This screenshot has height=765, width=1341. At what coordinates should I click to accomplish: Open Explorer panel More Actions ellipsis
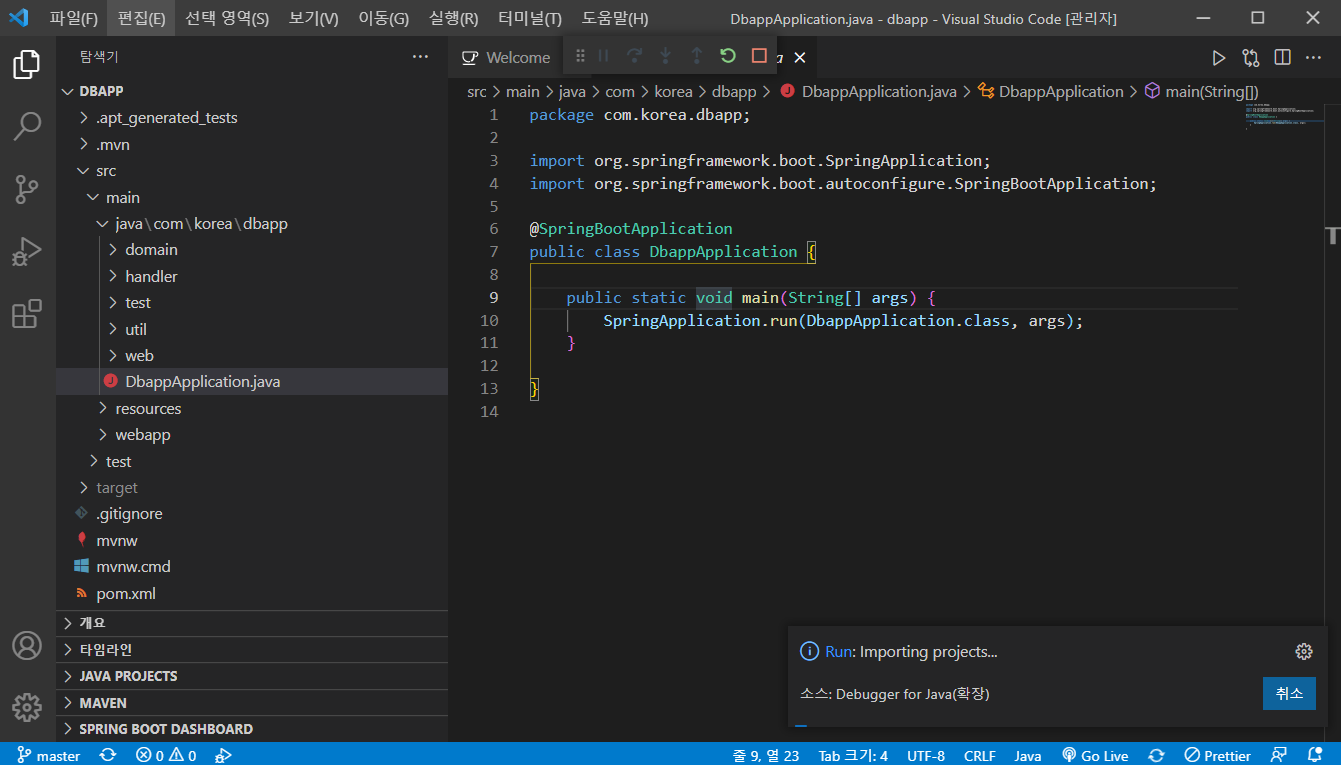pyautogui.click(x=420, y=57)
